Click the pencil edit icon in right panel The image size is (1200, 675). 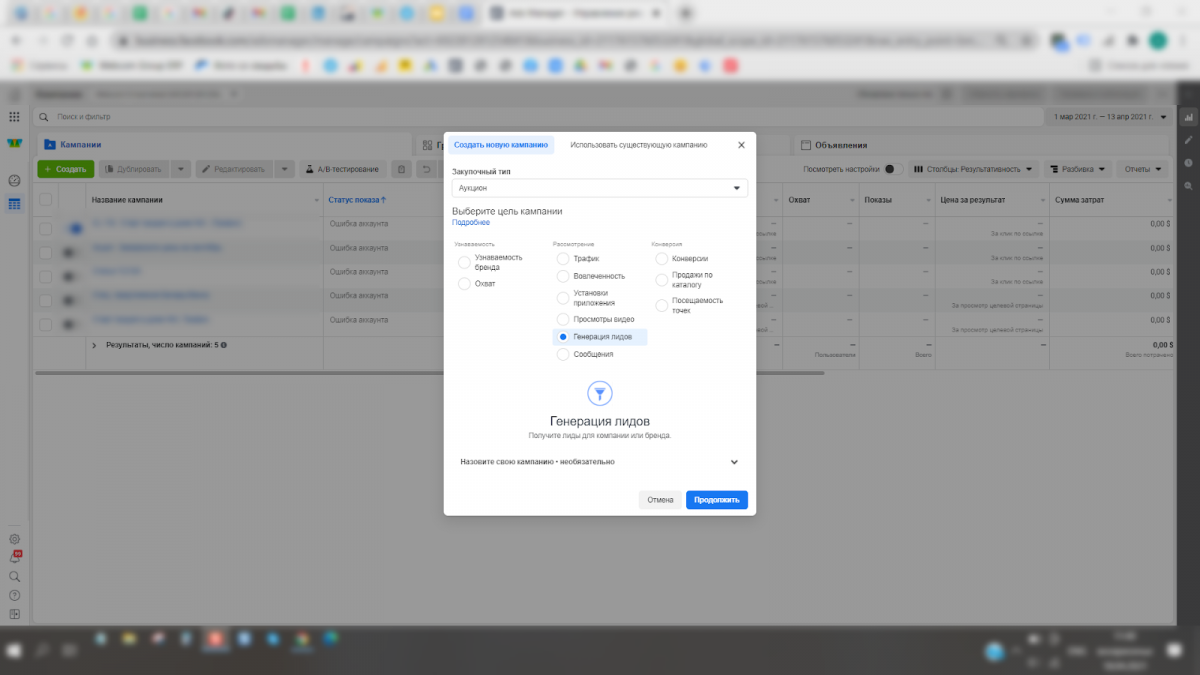pos(1188,140)
